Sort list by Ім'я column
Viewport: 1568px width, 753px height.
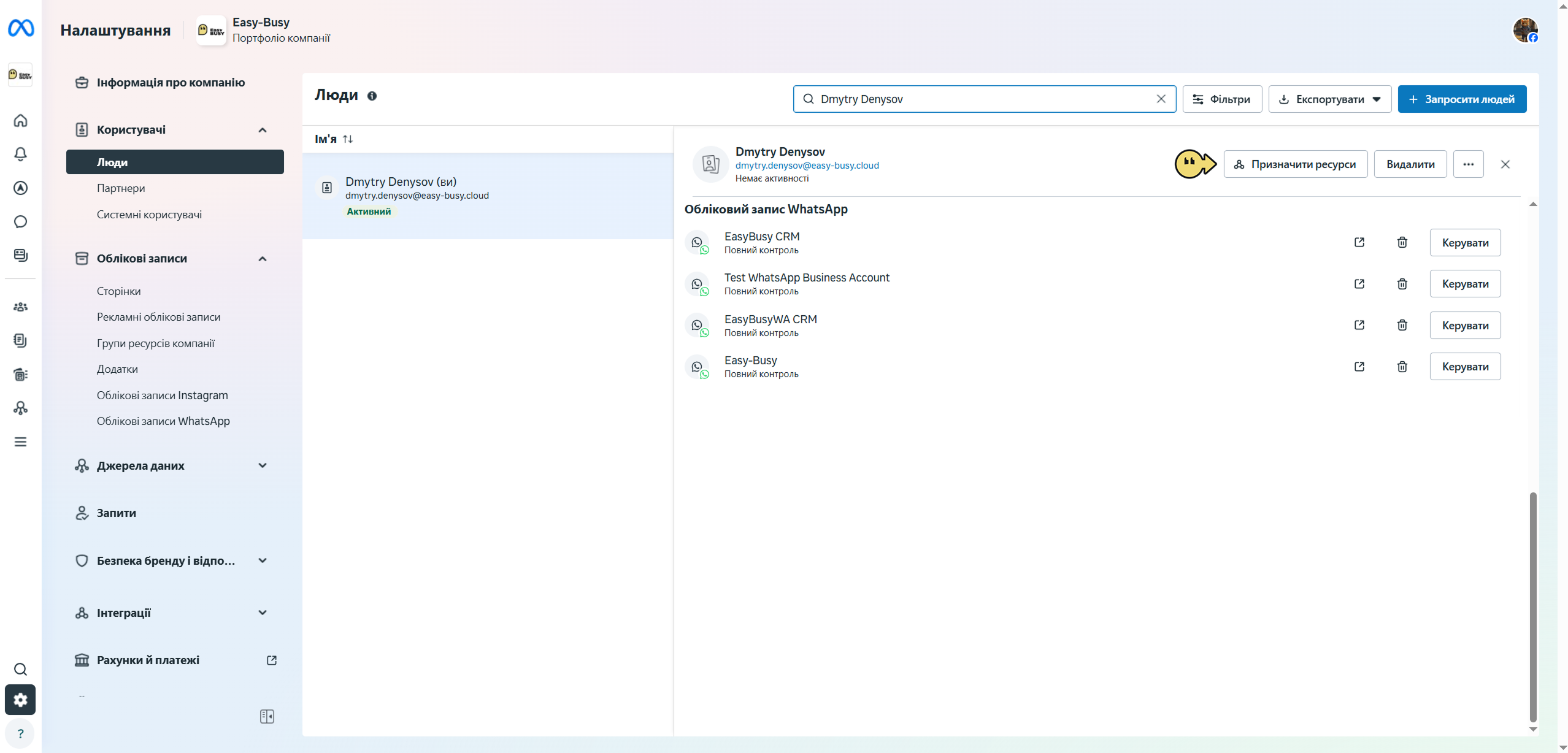[334, 139]
